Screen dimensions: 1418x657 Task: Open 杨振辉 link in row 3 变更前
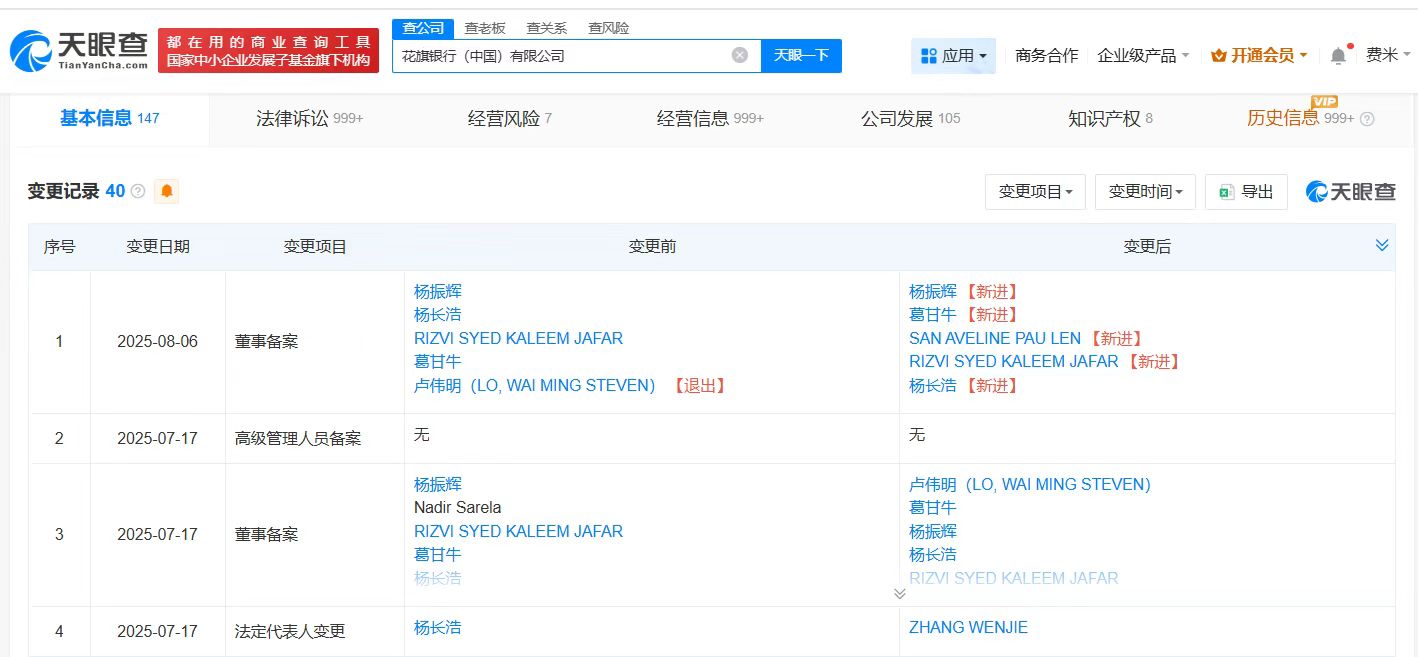438,484
